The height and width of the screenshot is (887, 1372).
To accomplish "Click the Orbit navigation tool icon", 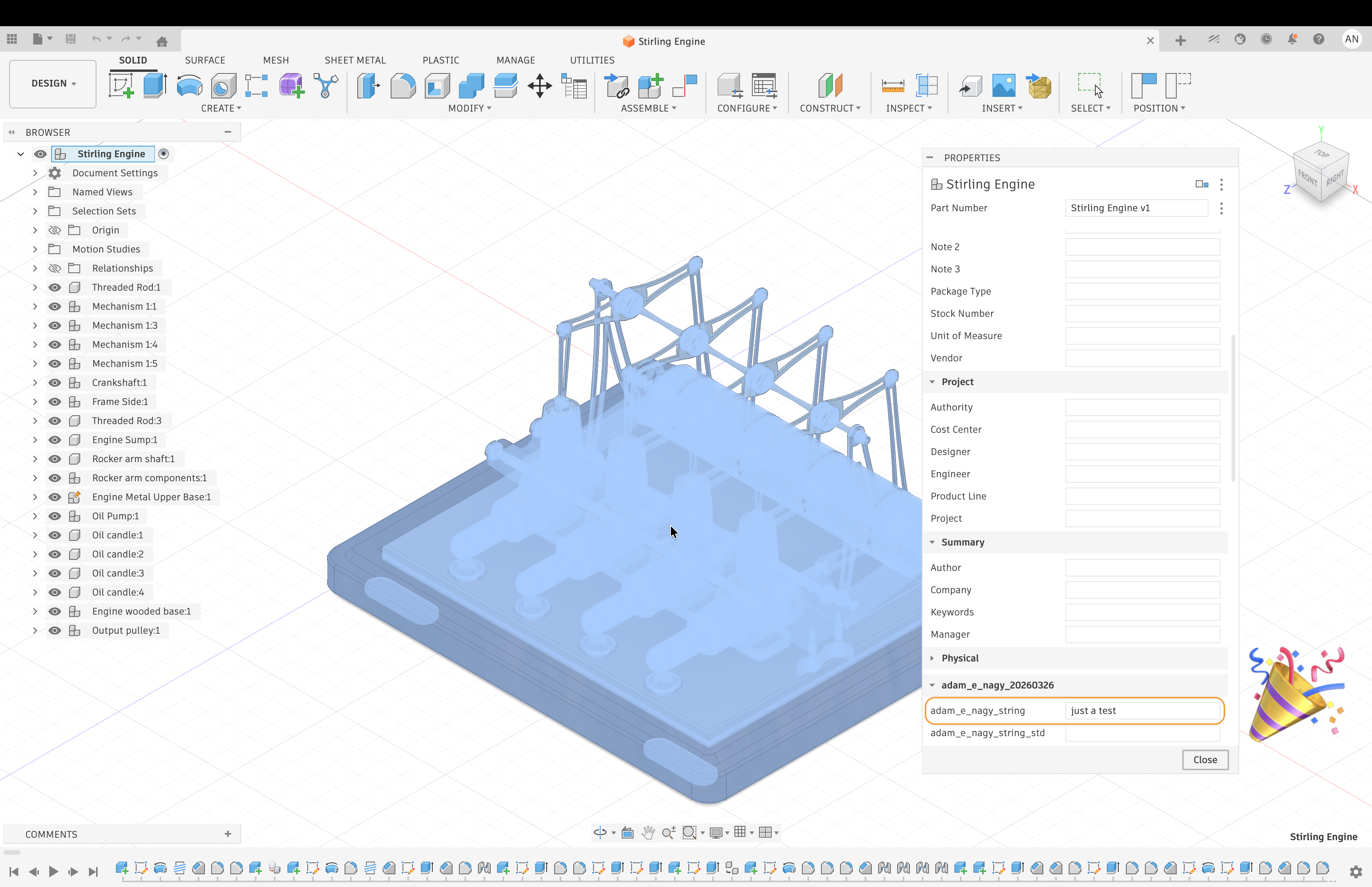I will point(599,832).
